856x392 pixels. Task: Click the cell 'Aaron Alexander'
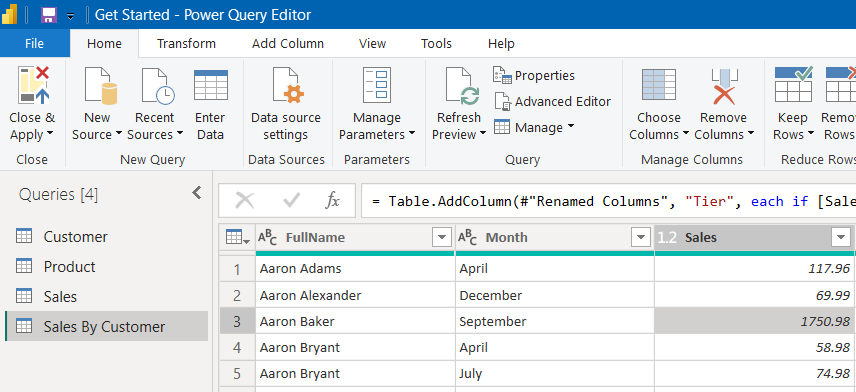[x=355, y=295]
